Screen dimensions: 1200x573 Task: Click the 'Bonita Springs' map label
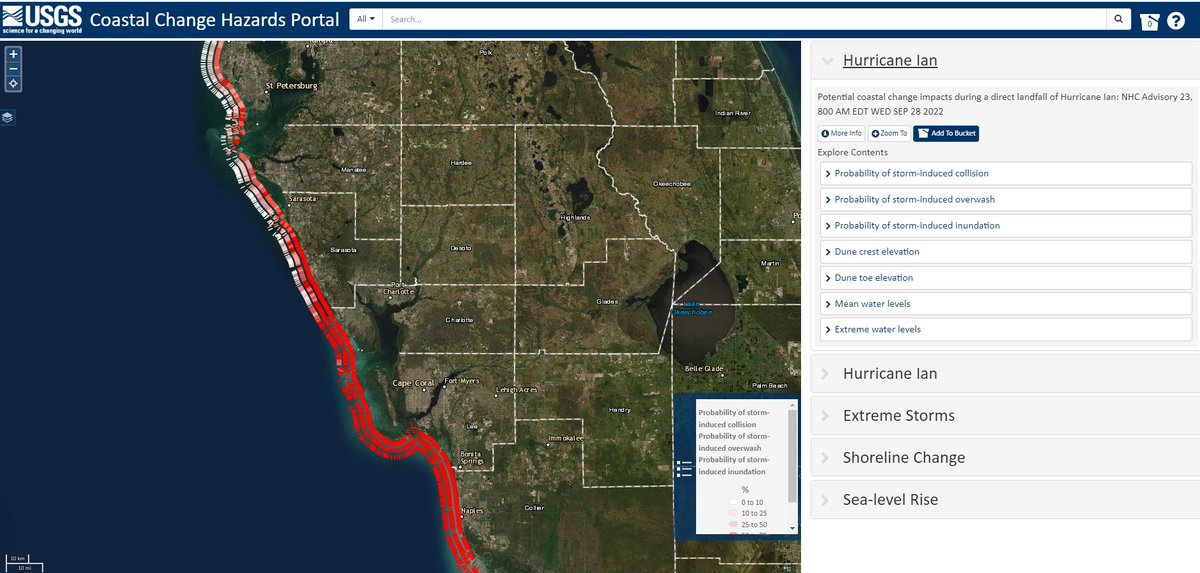[x=471, y=458]
